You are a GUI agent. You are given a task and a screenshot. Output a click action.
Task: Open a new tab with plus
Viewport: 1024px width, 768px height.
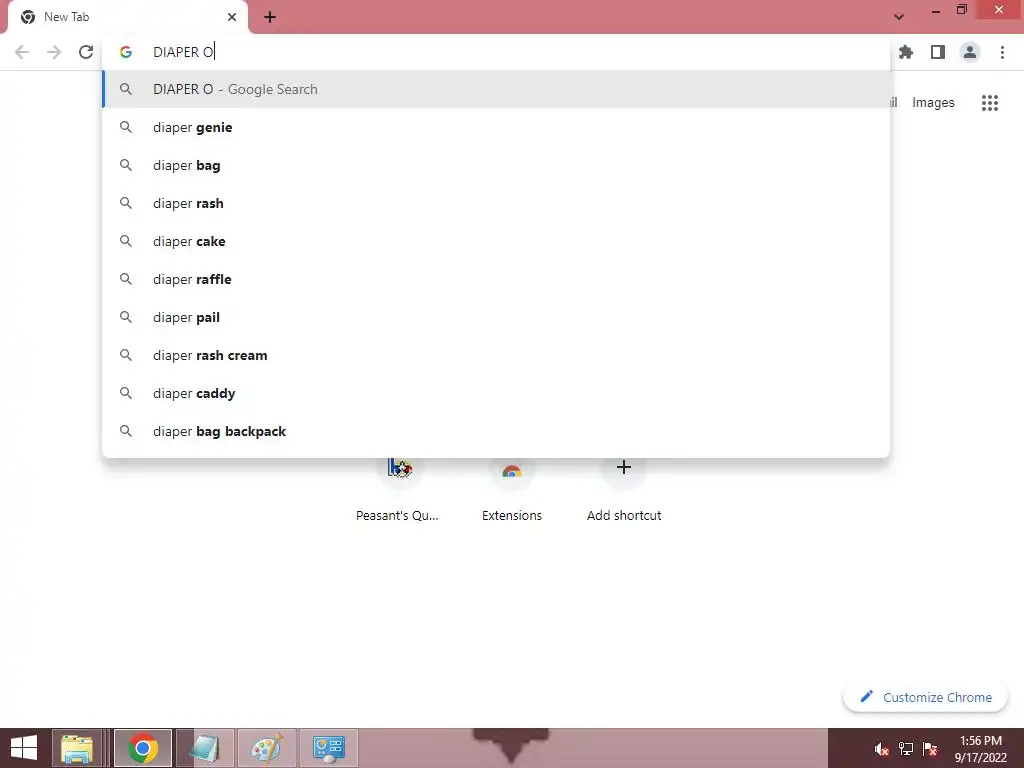coord(270,17)
